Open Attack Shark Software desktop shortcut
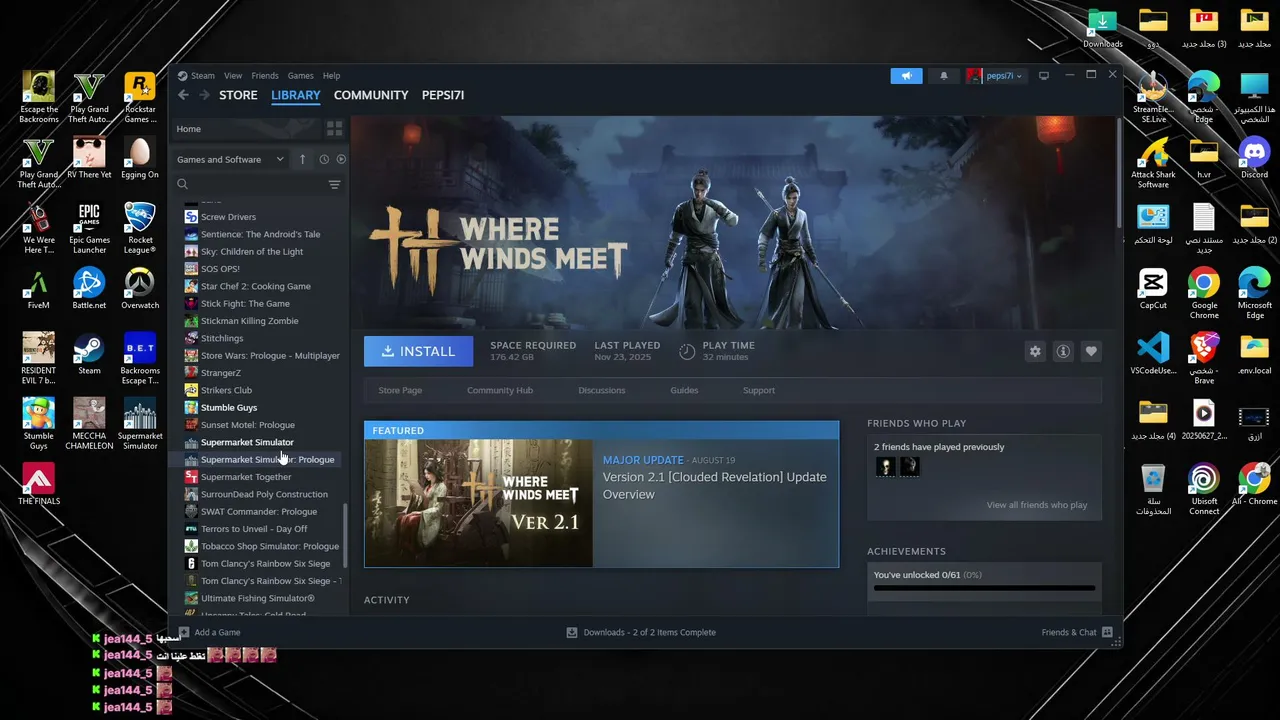 (1153, 163)
